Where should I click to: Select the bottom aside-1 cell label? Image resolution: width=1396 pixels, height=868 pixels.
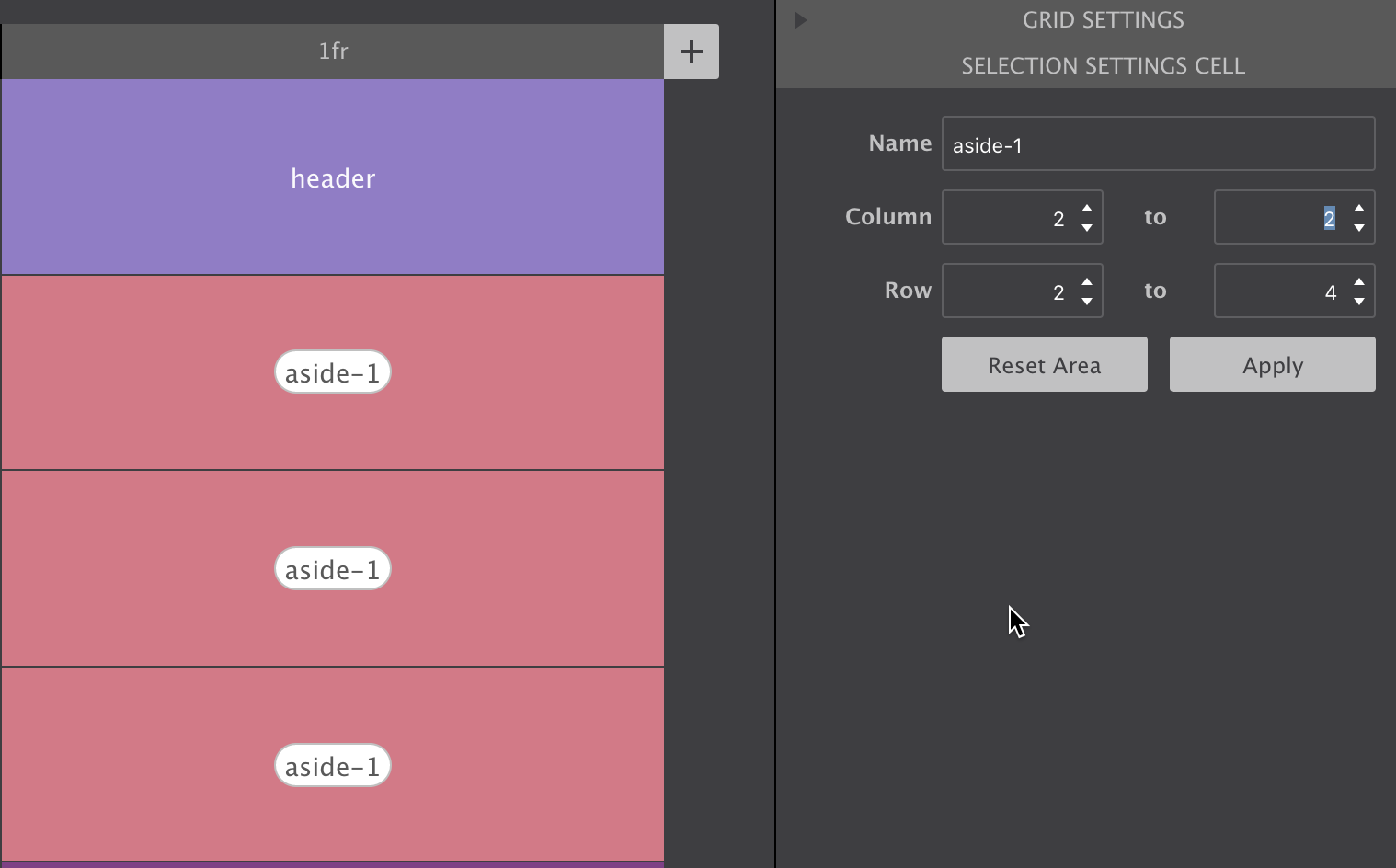point(333,766)
